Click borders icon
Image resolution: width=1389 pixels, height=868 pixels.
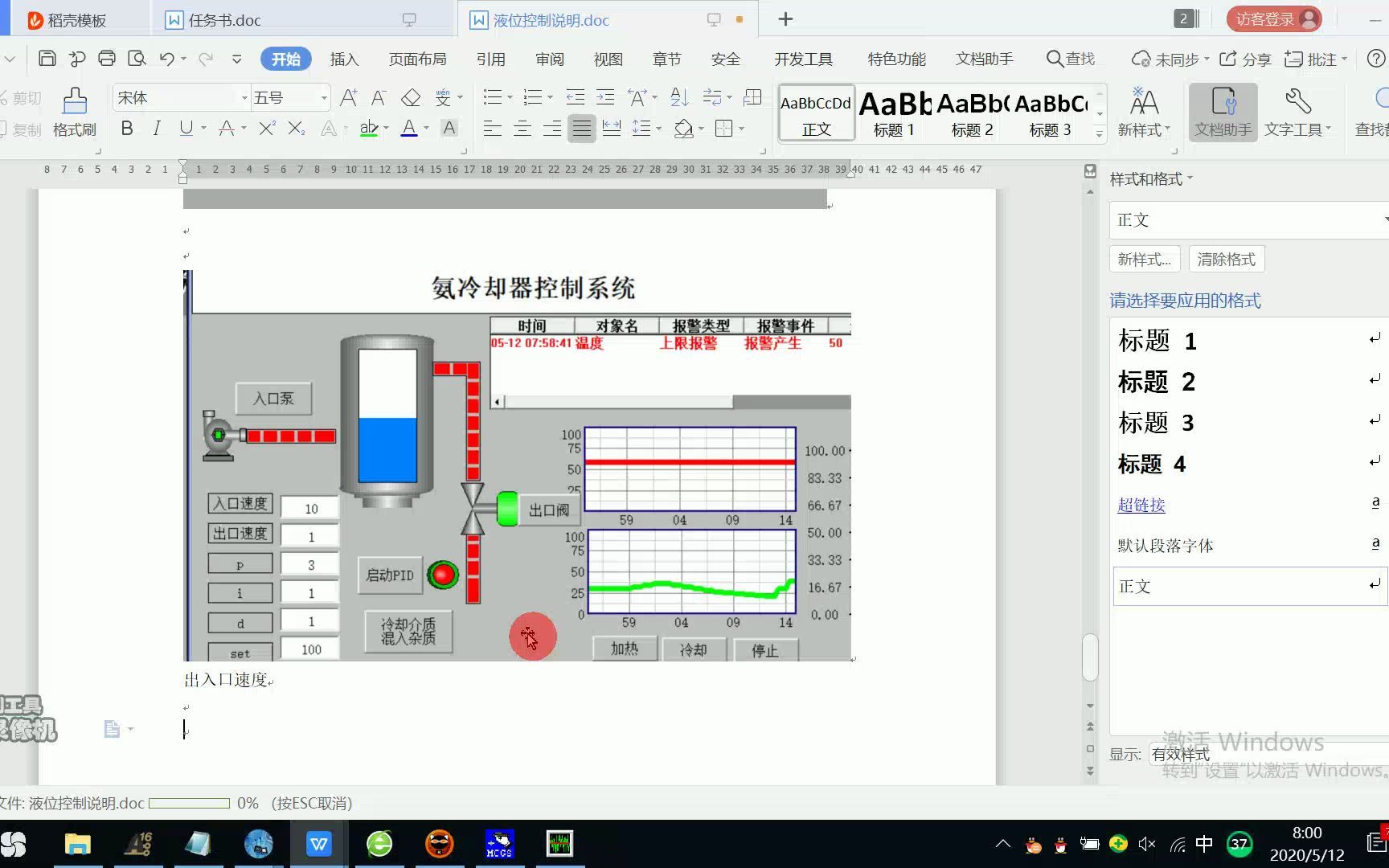724,129
